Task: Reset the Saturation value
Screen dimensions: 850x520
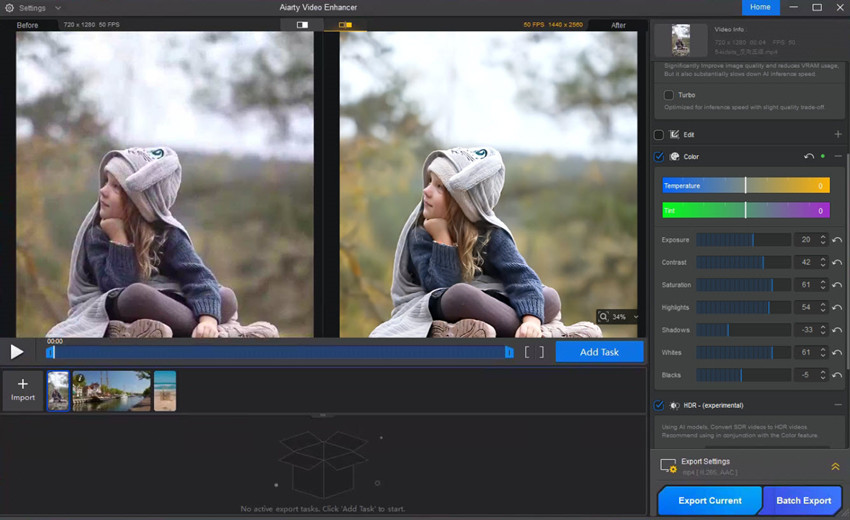Action: (x=837, y=285)
